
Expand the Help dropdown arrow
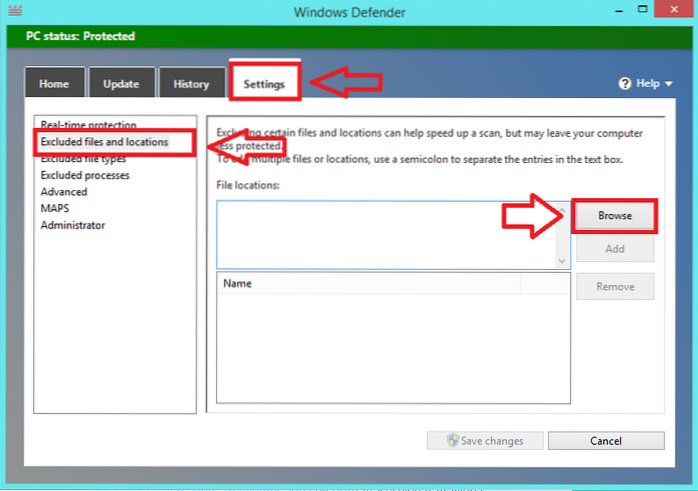pyautogui.click(x=669, y=84)
